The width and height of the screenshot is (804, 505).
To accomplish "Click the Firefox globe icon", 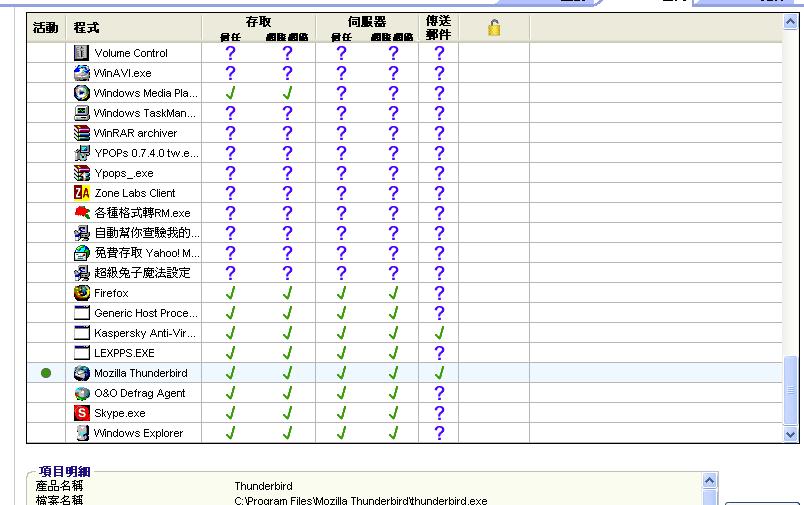I will (82, 293).
